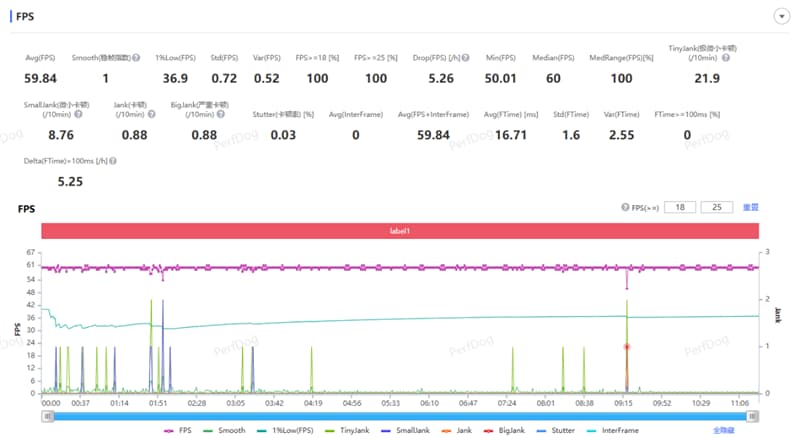Toggle FPS series in chart legend
This screenshot has width=800, height=438.
[x=178, y=430]
